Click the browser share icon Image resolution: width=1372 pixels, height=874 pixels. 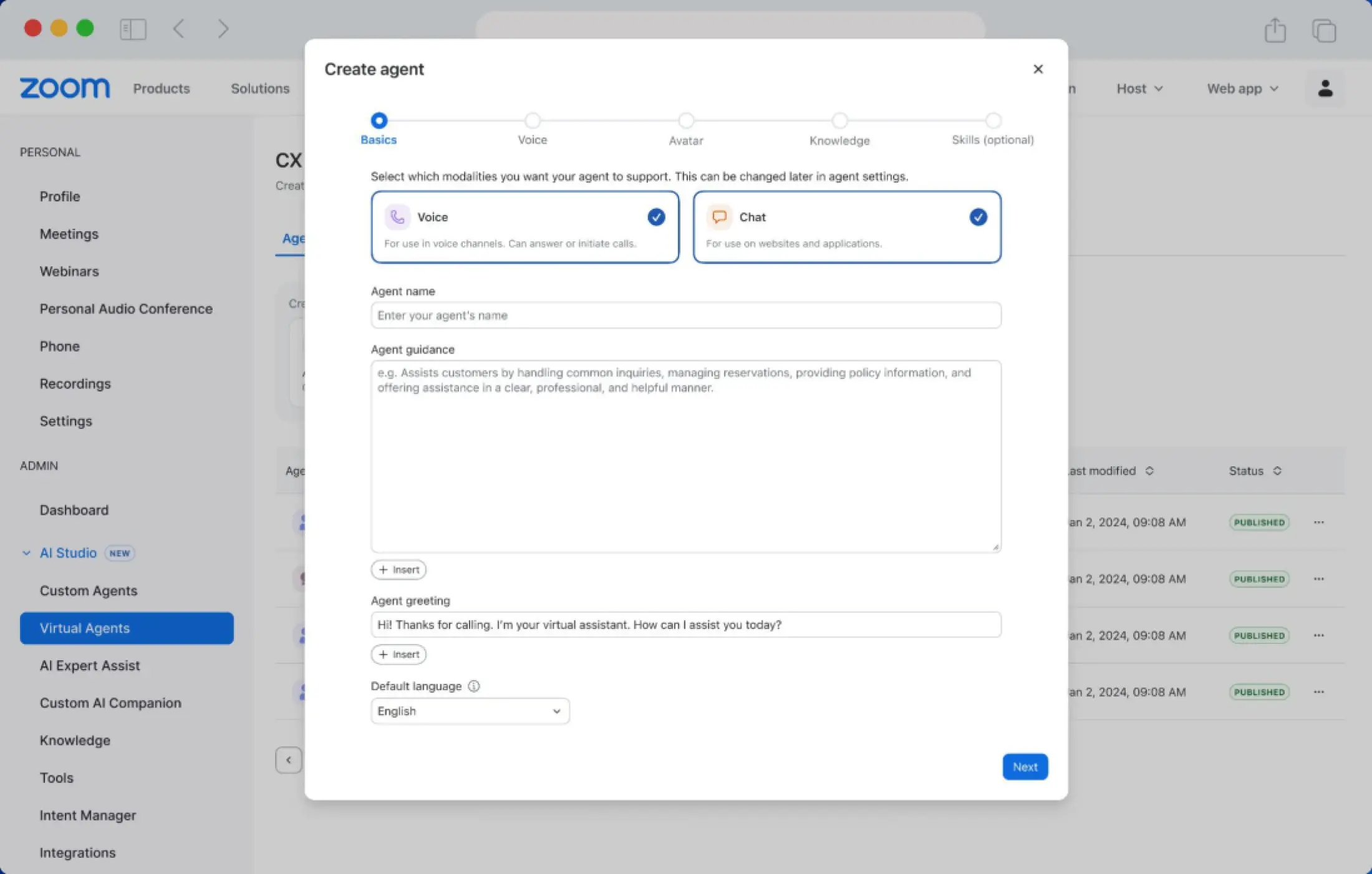coord(1275,29)
